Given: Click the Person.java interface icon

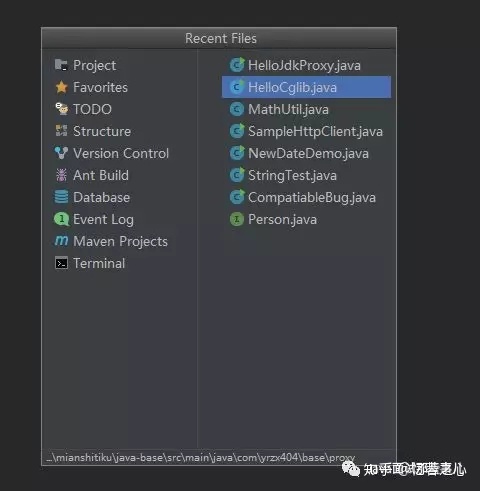Looking at the screenshot, I should (237, 219).
